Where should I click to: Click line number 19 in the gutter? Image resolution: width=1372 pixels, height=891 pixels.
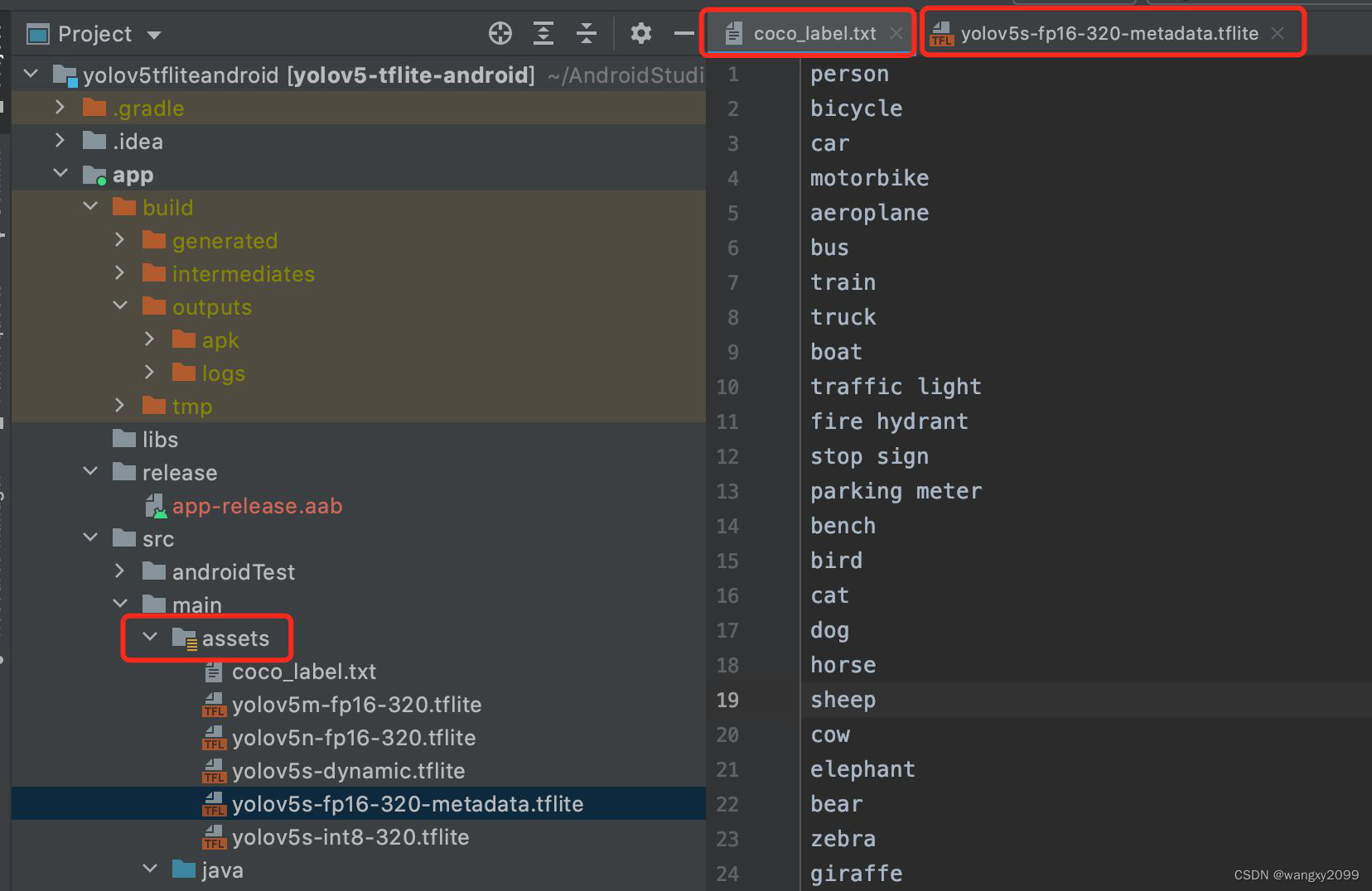(727, 700)
